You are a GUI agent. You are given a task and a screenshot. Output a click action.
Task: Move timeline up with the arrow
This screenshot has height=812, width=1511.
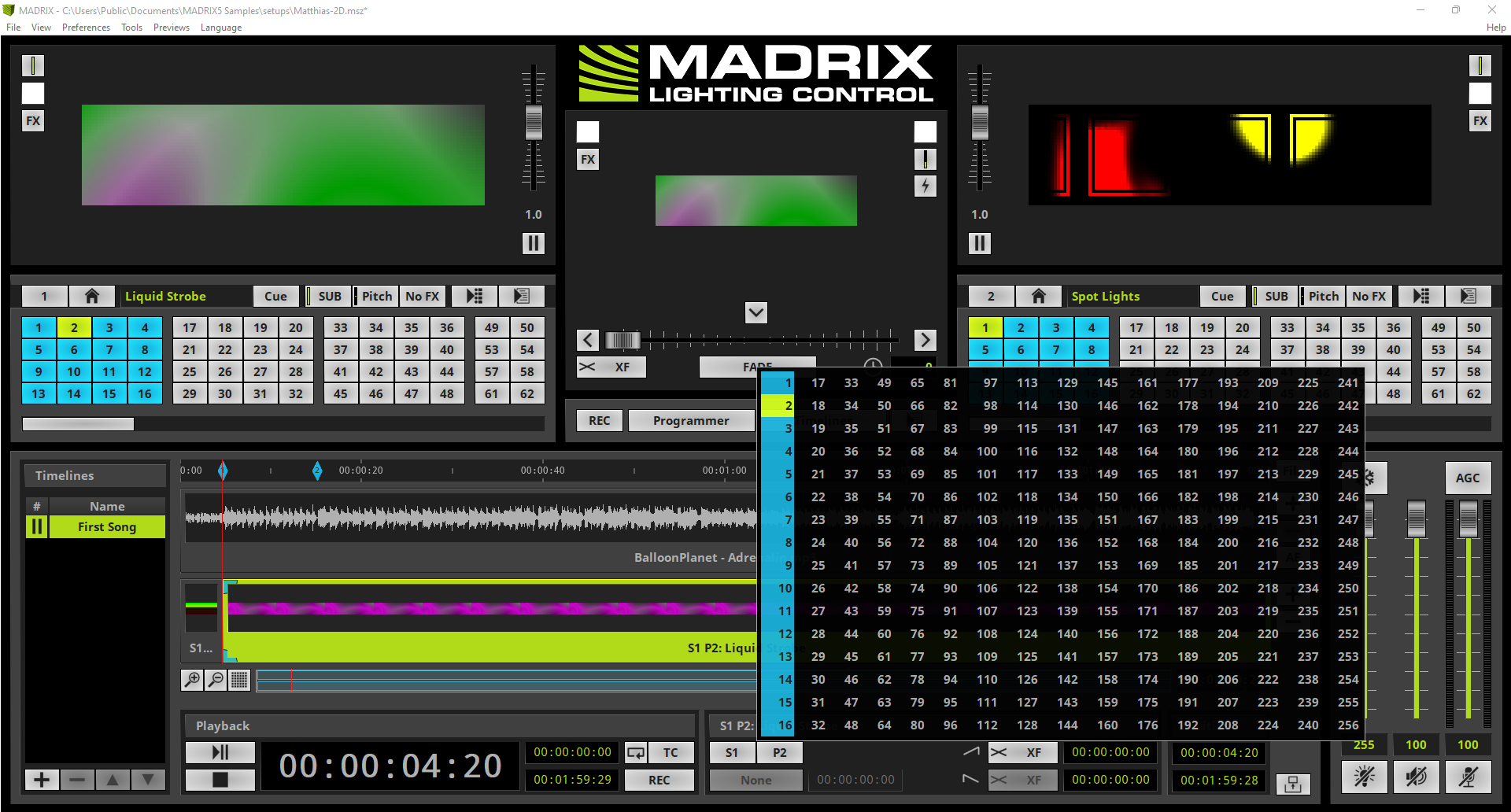pos(113,780)
